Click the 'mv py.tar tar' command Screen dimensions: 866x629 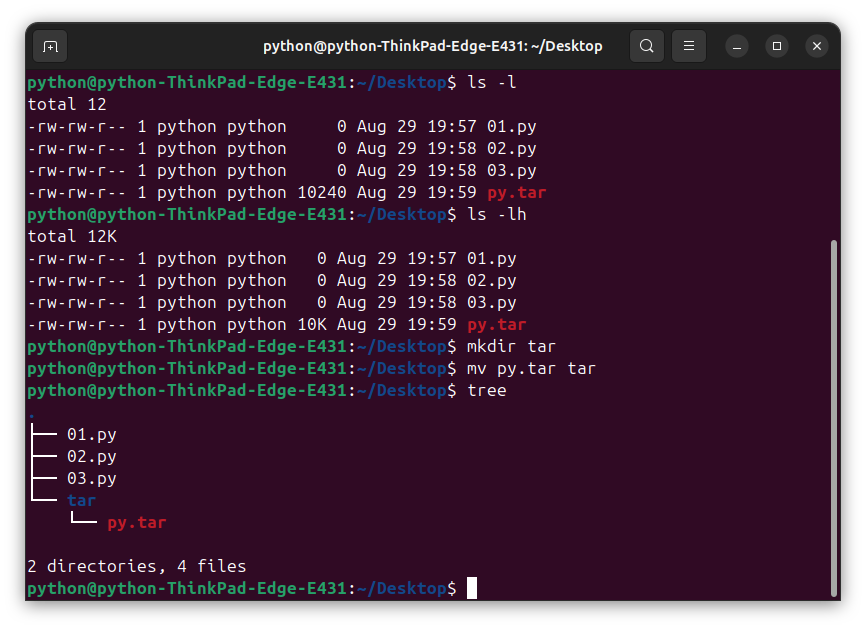(x=531, y=369)
